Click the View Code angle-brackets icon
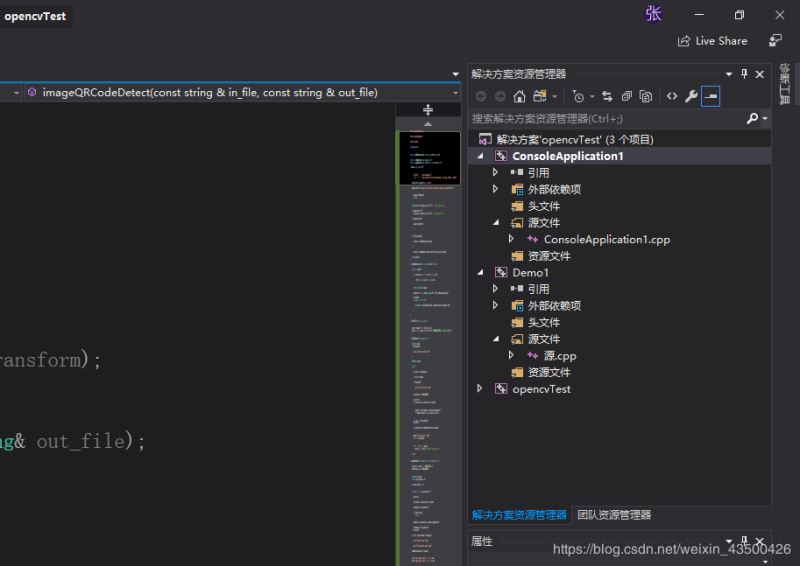The width and height of the screenshot is (800, 566). coord(671,97)
